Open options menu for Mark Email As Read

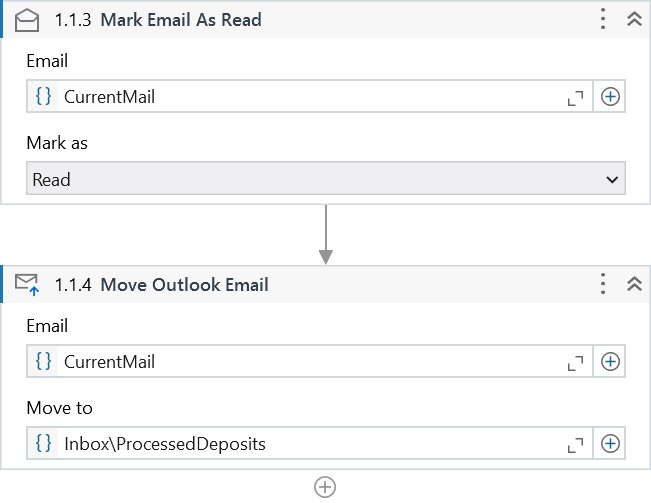[603, 19]
